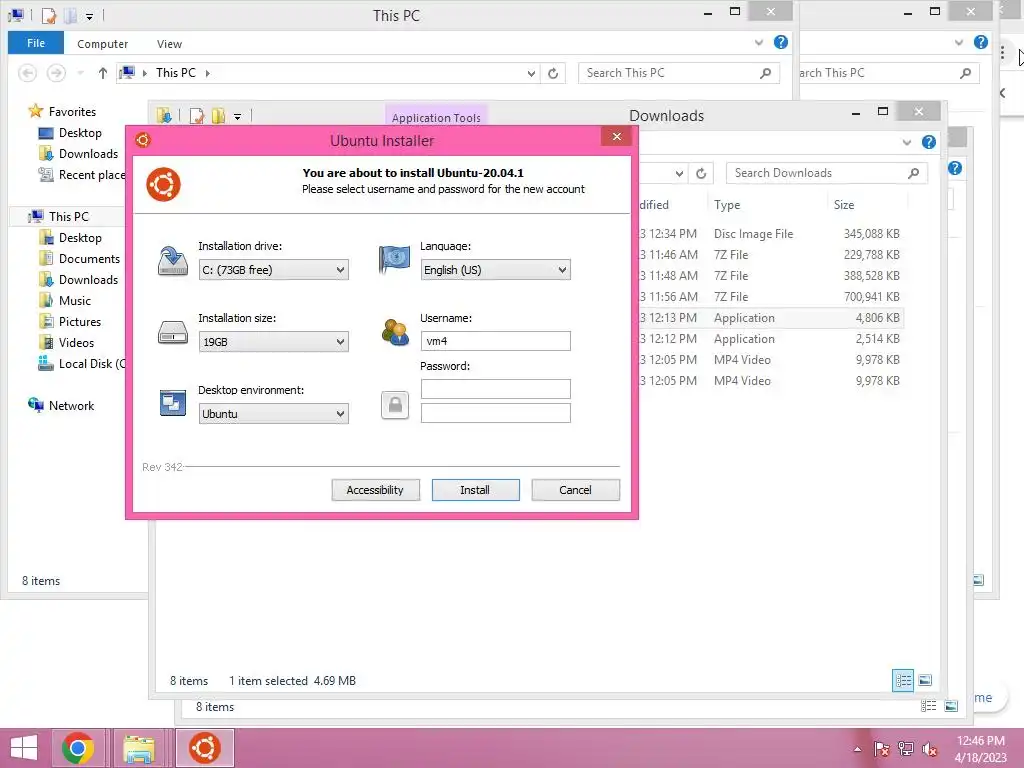Viewport: 1024px width, 768px height.
Task: Click the users icon beside Username
Action: (x=394, y=332)
